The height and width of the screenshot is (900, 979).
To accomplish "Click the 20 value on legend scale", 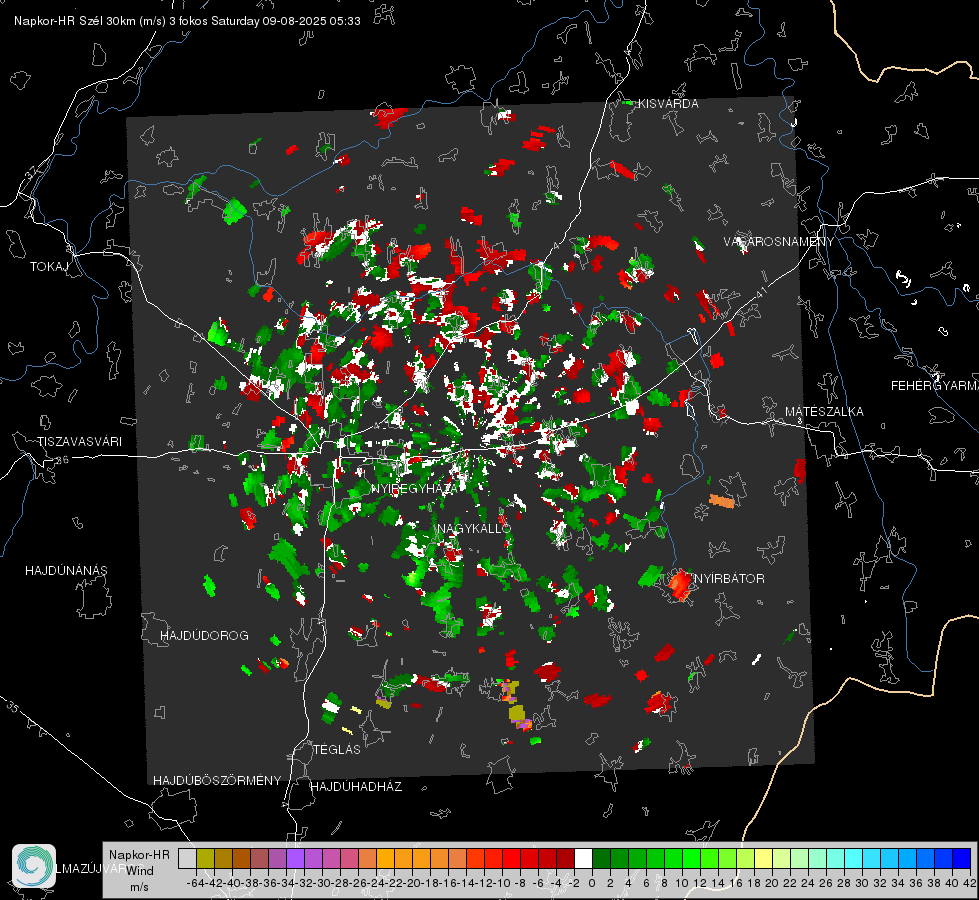I will pyautogui.click(x=772, y=883).
